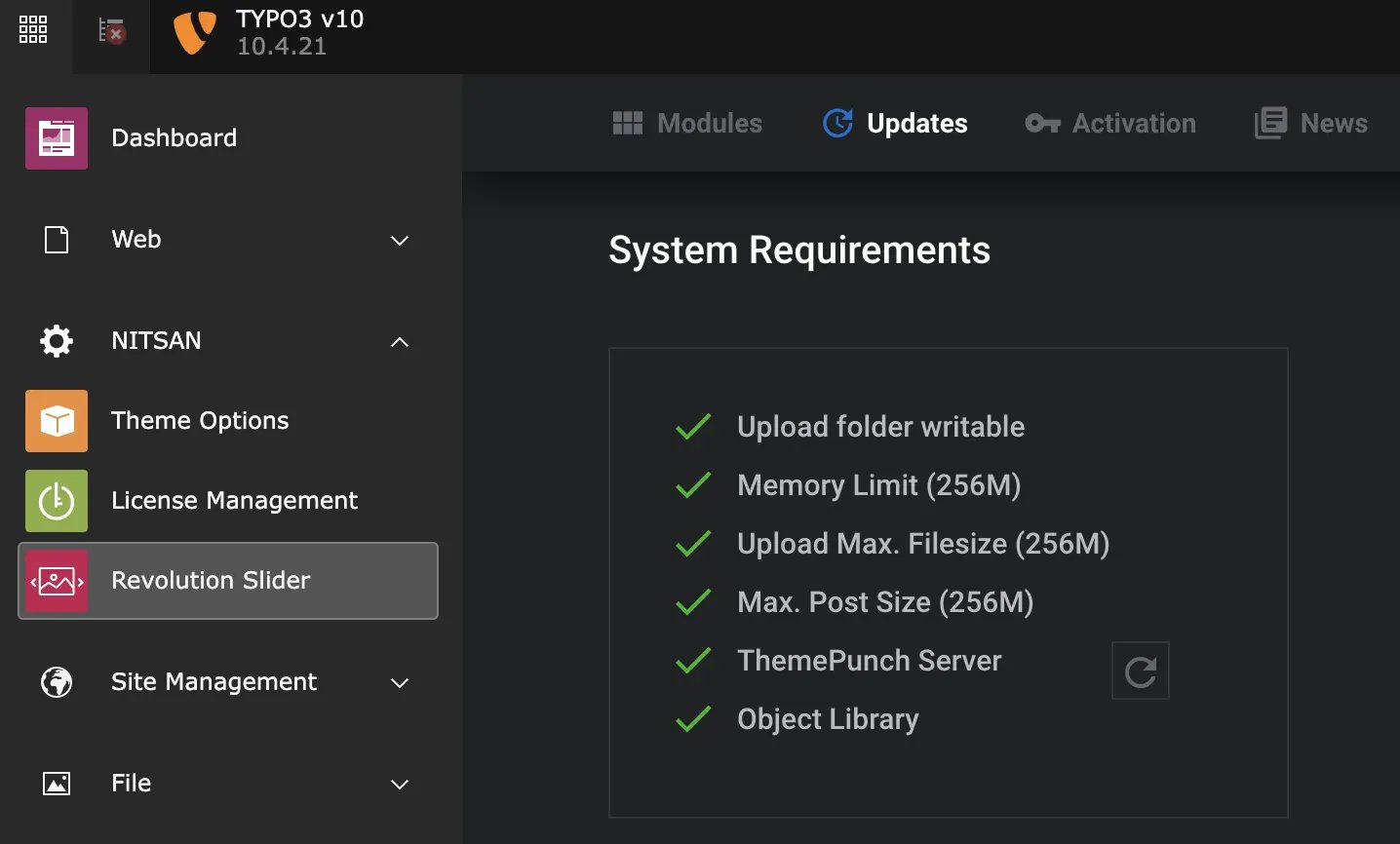Viewport: 1400px width, 844px height.
Task: Click the version number 10.4.21
Action: click(x=282, y=47)
